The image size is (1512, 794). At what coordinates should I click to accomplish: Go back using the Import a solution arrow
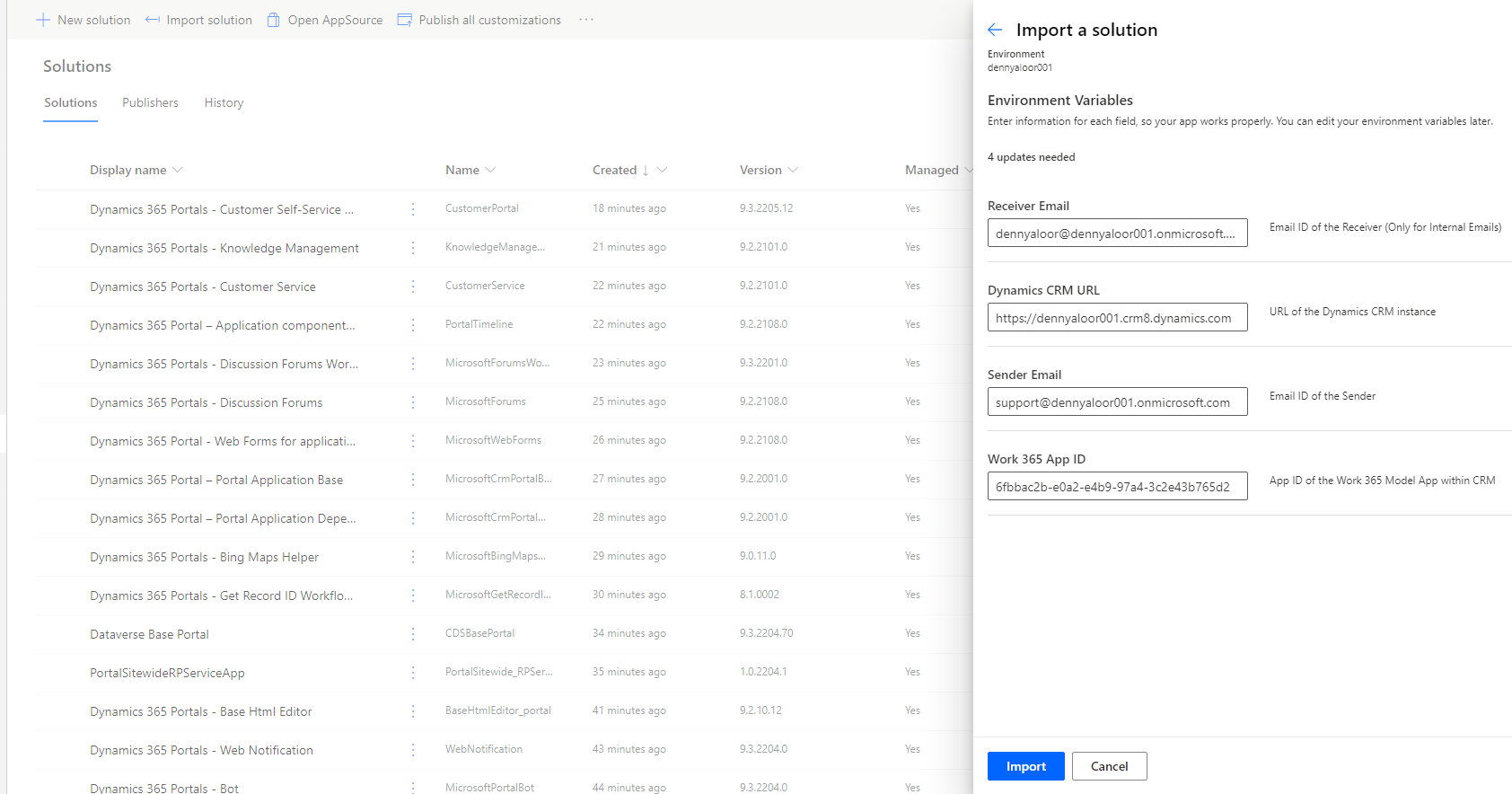[995, 30]
